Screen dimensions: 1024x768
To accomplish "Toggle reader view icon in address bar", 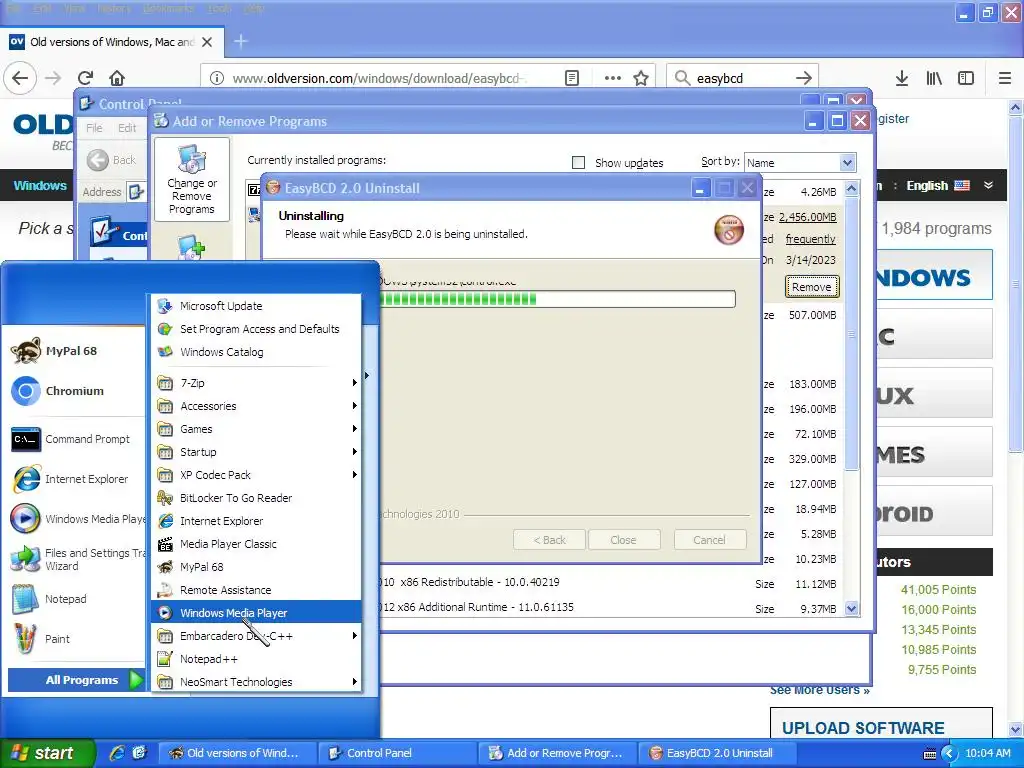I will point(571,78).
